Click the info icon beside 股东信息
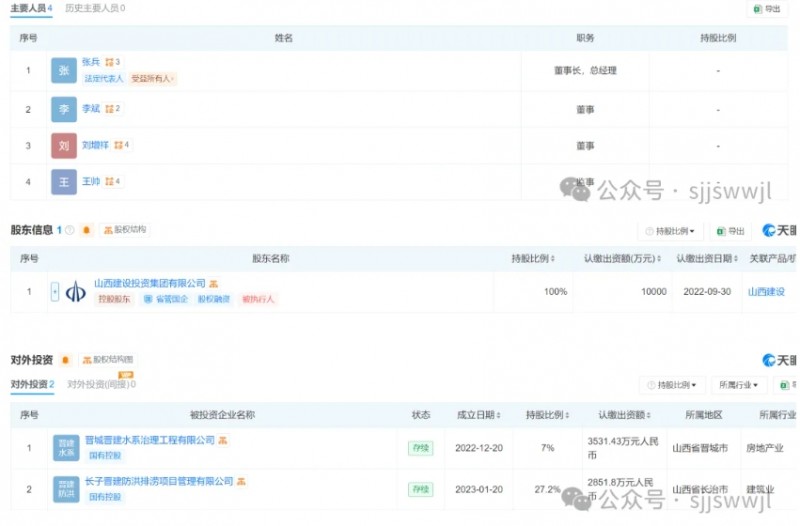The image size is (800, 526). tap(70, 230)
